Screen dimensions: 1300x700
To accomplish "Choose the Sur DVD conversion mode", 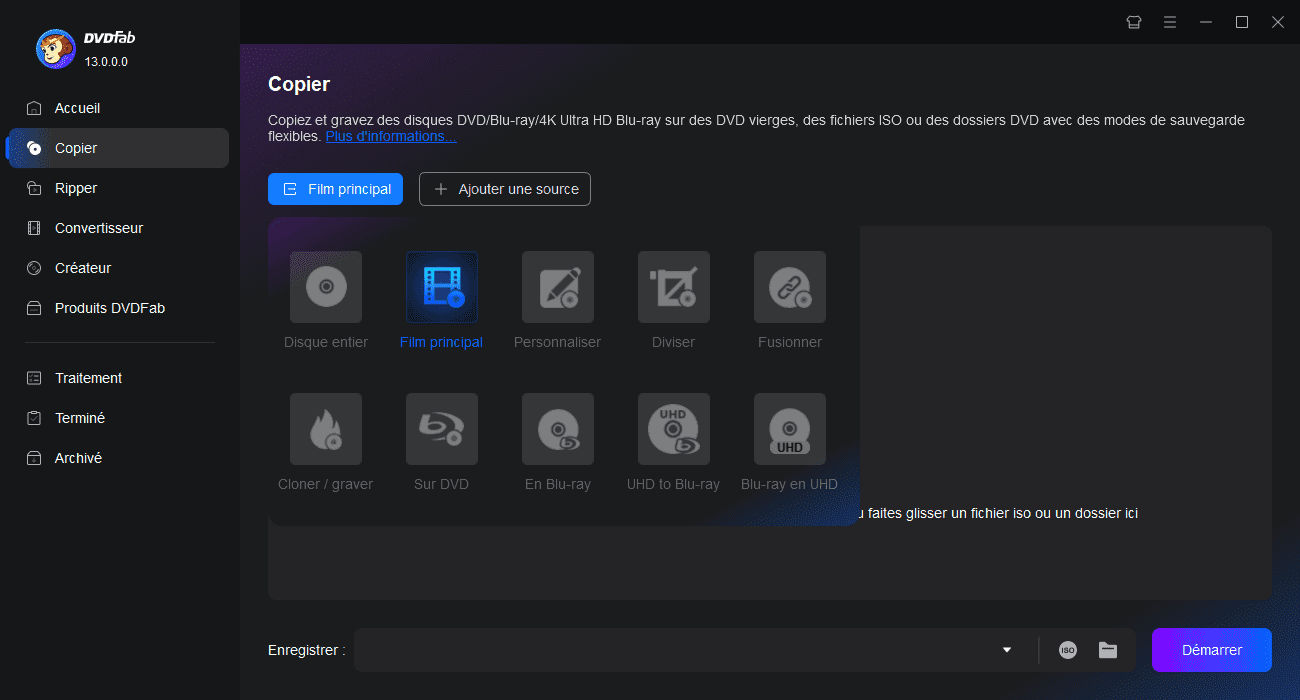I will pyautogui.click(x=442, y=429).
